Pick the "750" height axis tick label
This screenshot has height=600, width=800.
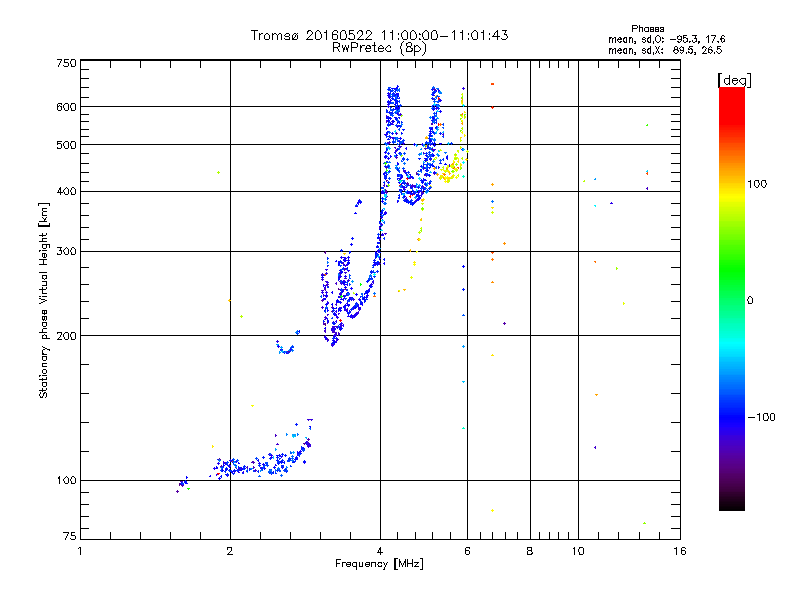66,63
